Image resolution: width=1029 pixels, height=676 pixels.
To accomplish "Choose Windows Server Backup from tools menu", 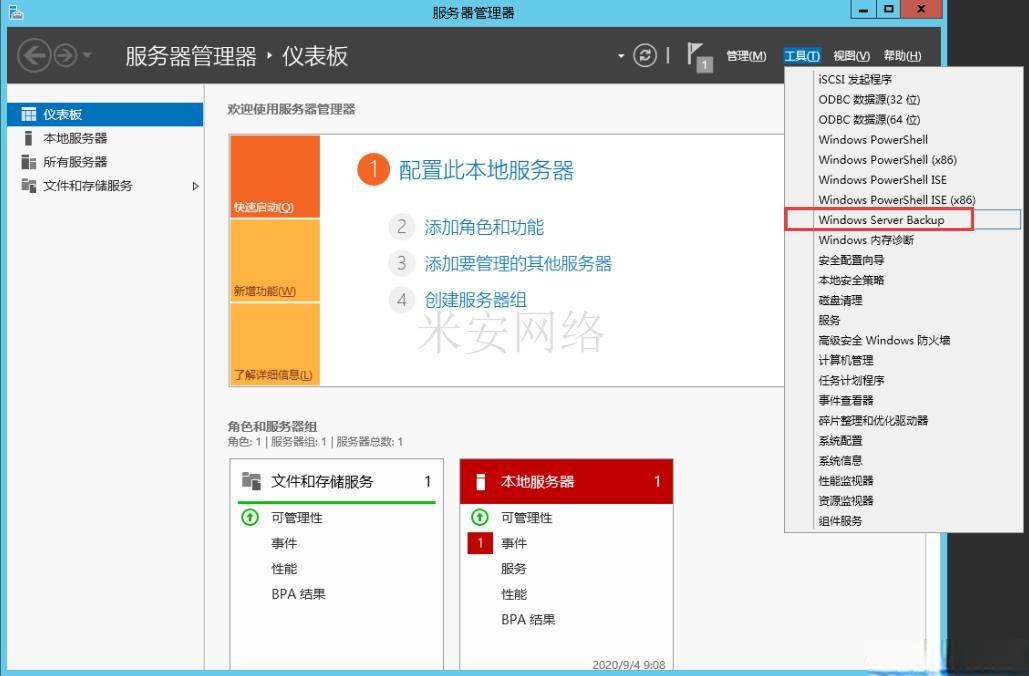I will pyautogui.click(x=880, y=220).
